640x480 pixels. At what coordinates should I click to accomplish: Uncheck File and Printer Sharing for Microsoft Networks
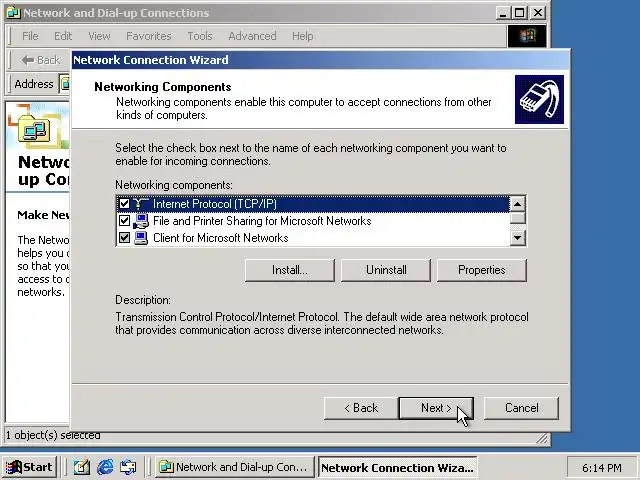(x=124, y=221)
